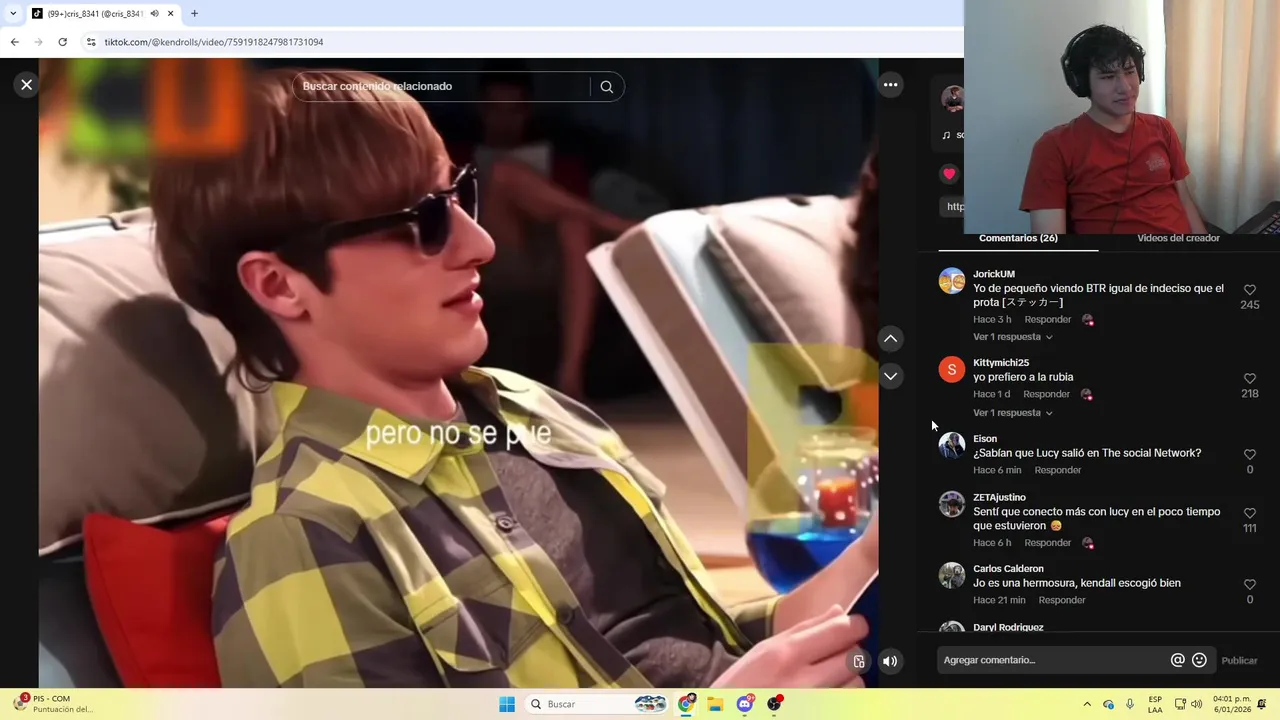Open the ESP LAA language selector
This screenshot has width=1280, height=720.
(x=1155, y=704)
